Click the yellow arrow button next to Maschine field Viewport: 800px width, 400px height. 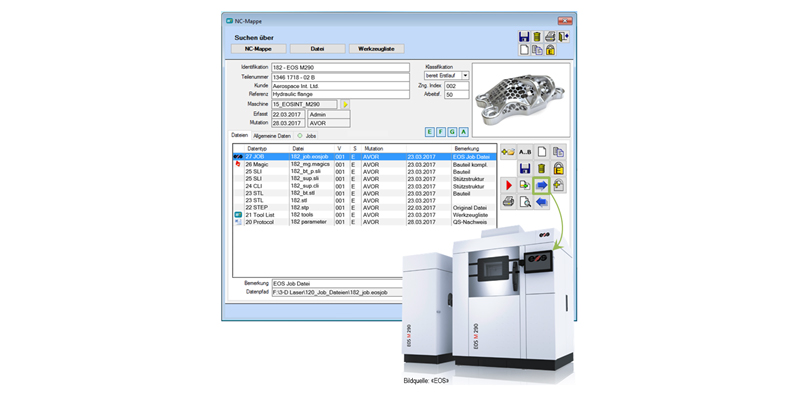click(345, 104)
